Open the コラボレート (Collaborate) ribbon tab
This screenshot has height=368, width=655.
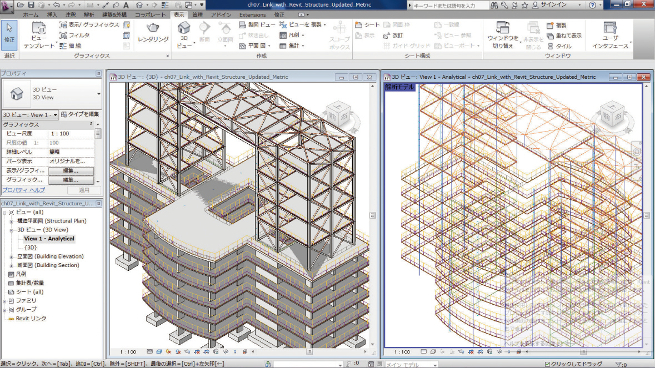(x=150, y=15)
